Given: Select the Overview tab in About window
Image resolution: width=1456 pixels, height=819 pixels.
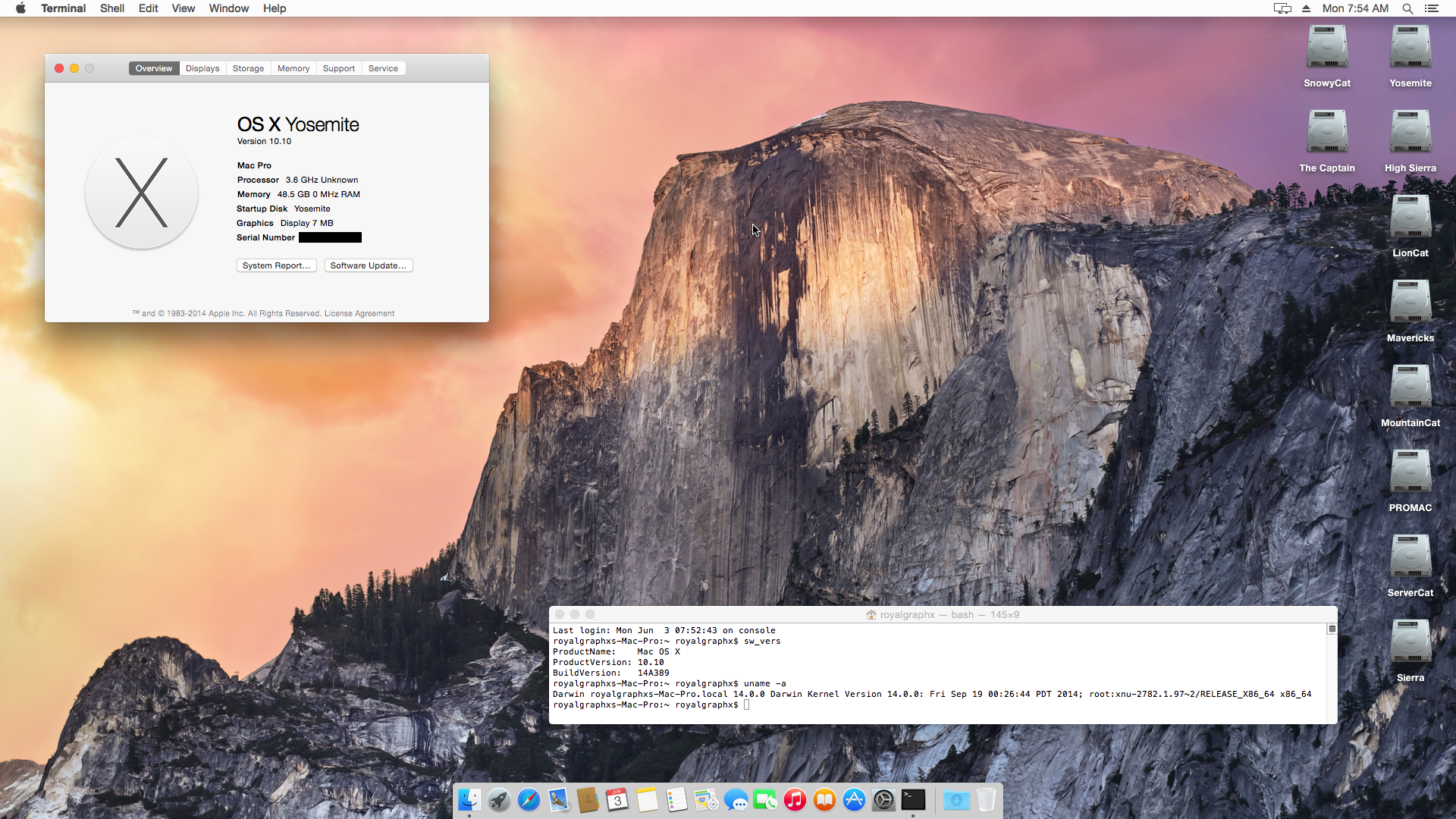Looking at the screenshot, I should pyautogui.click(x=154, y=68).
